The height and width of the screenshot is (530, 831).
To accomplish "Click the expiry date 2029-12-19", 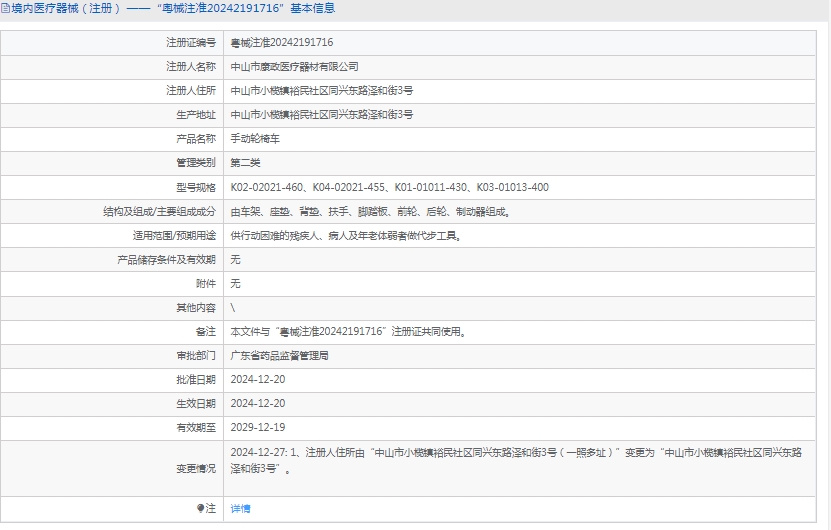I will pyautogui.click(x=257, y=427).
